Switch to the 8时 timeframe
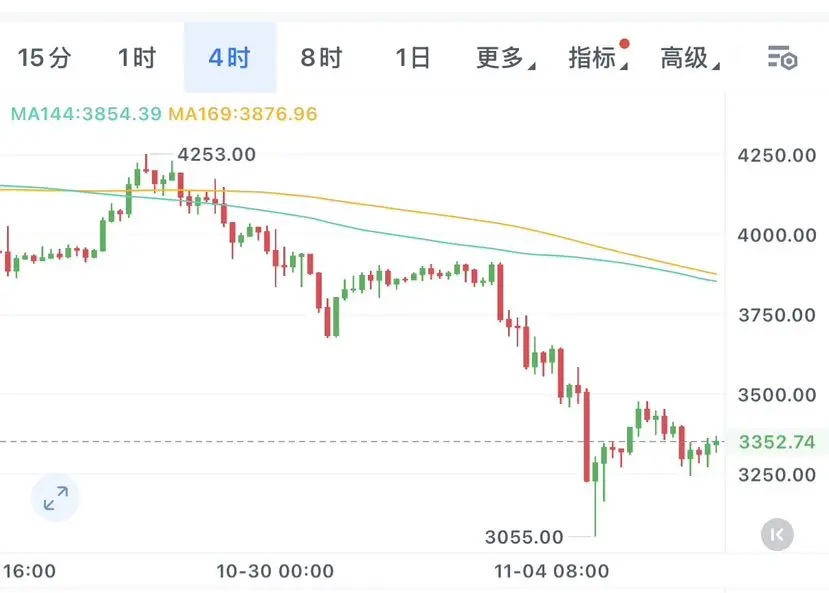The height and width of the screenshot is (593, 829). pyautogui.click(x=321, y=58)
